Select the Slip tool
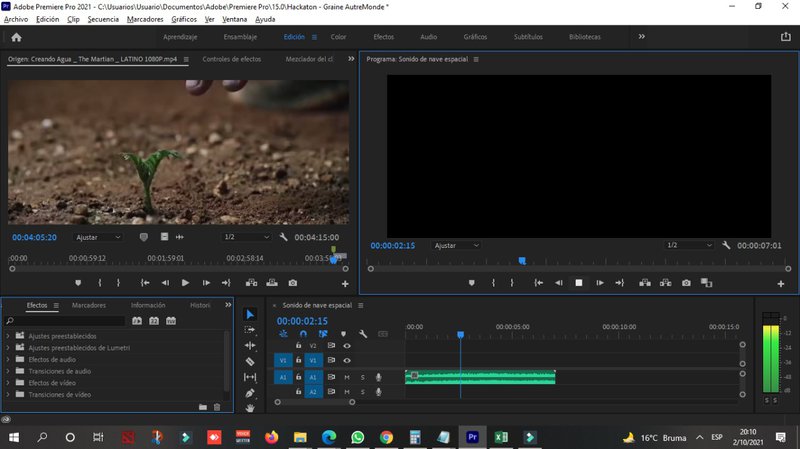Screen dimensions: 800x449 pyautogui.click(x=250, y=377)
